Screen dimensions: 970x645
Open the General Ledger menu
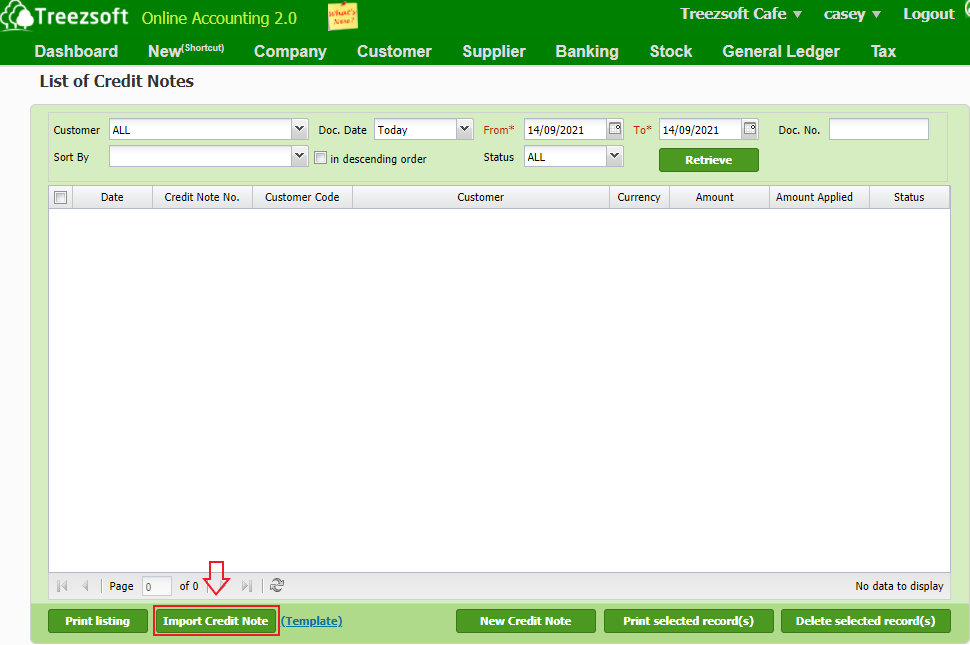click(781, 51)
